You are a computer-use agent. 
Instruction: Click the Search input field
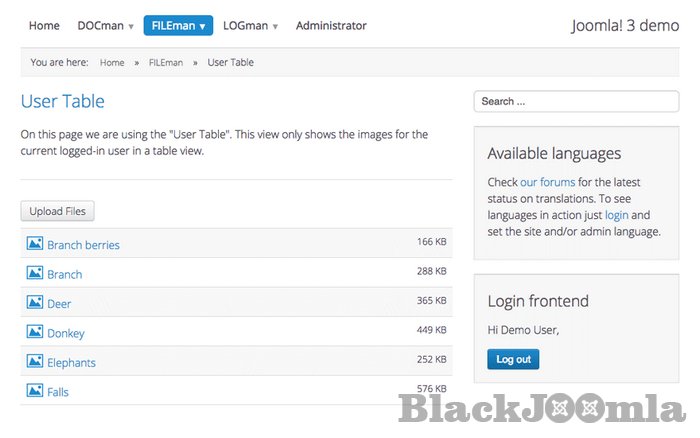coord(576,102)
